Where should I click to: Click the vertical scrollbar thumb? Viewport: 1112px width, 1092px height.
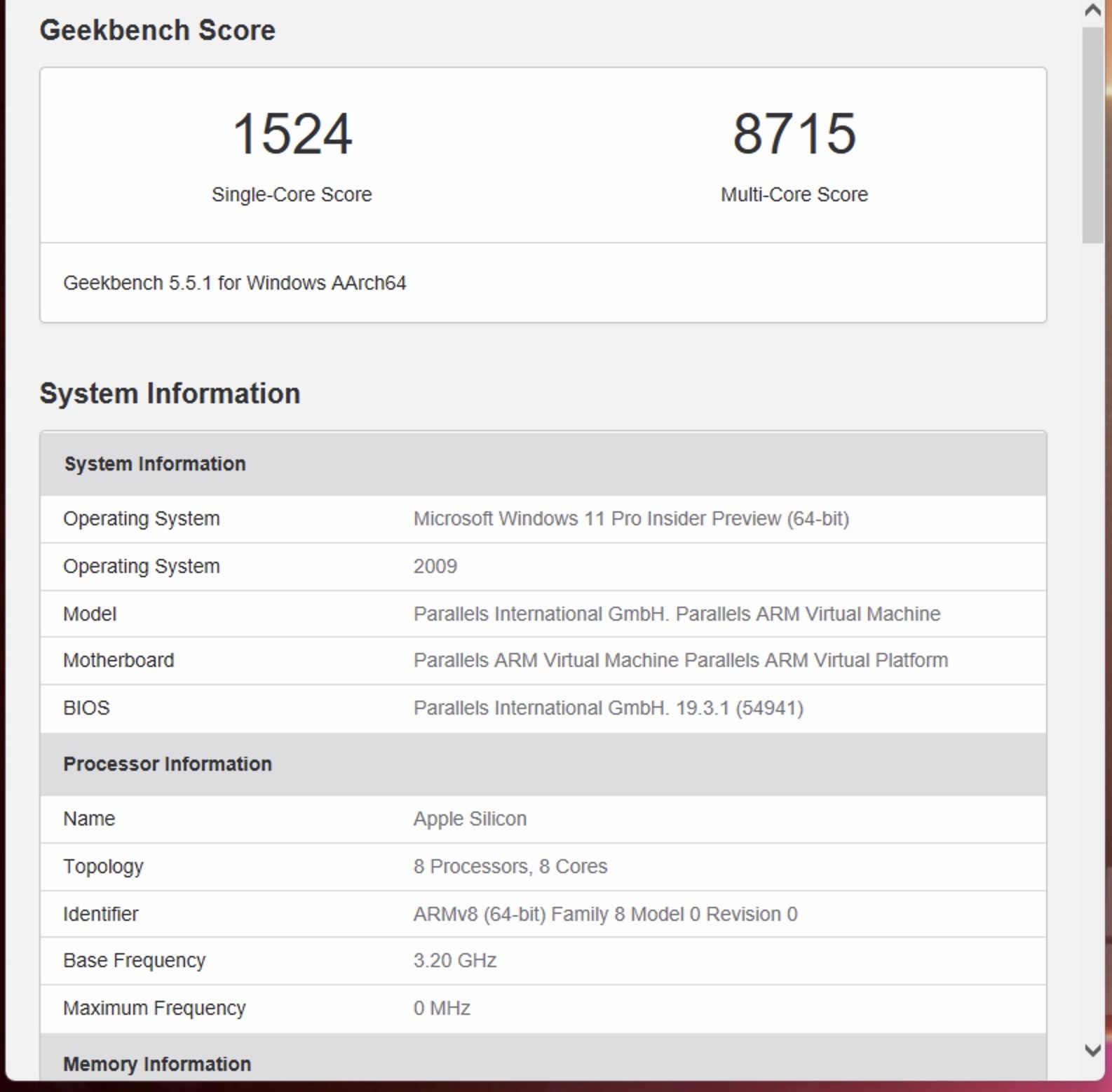click(x=1092, y=135)
